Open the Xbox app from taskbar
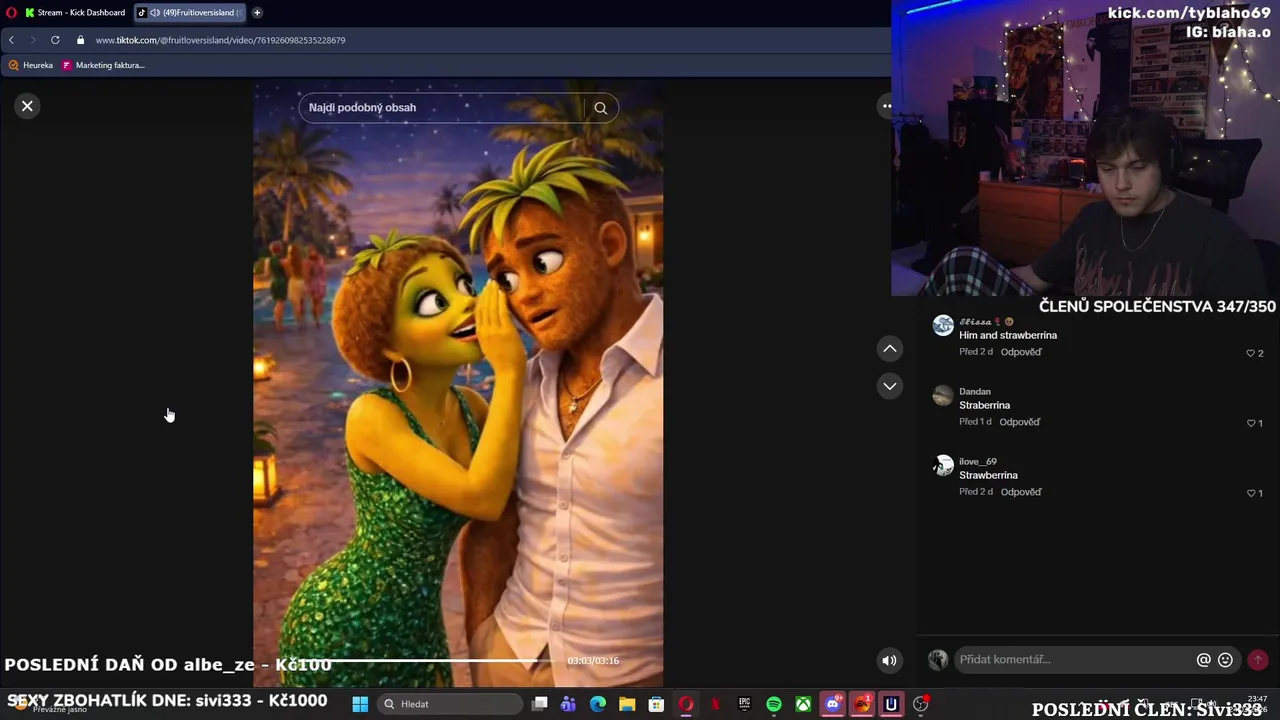The image size is (1280, 720). [803, 704]
